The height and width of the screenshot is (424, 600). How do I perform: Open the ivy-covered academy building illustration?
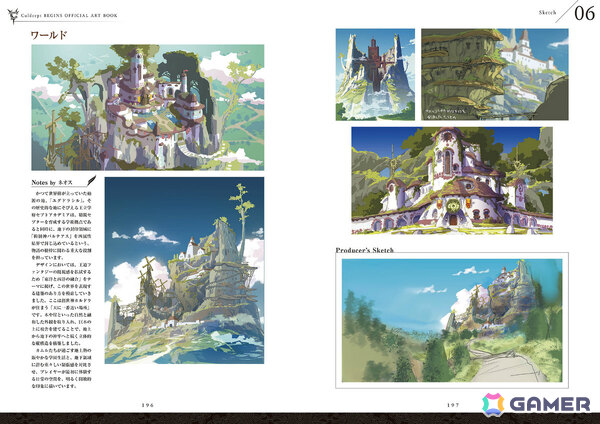tap(452, 181)
